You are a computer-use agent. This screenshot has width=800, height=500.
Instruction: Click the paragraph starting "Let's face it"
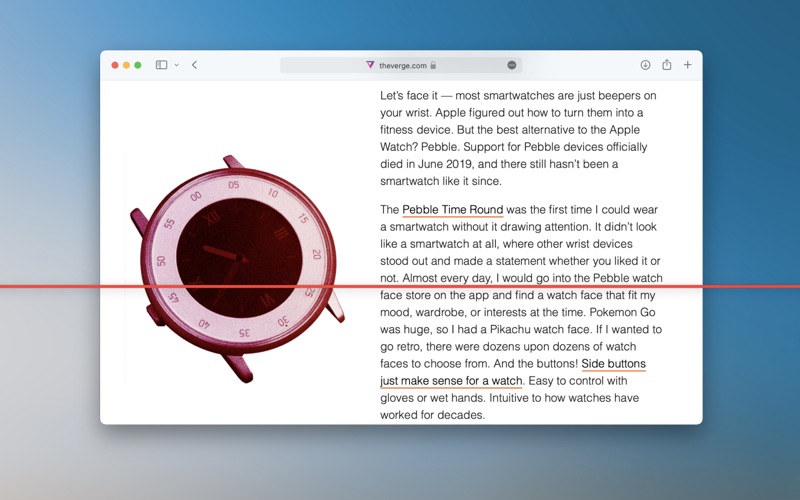[518, 138]
